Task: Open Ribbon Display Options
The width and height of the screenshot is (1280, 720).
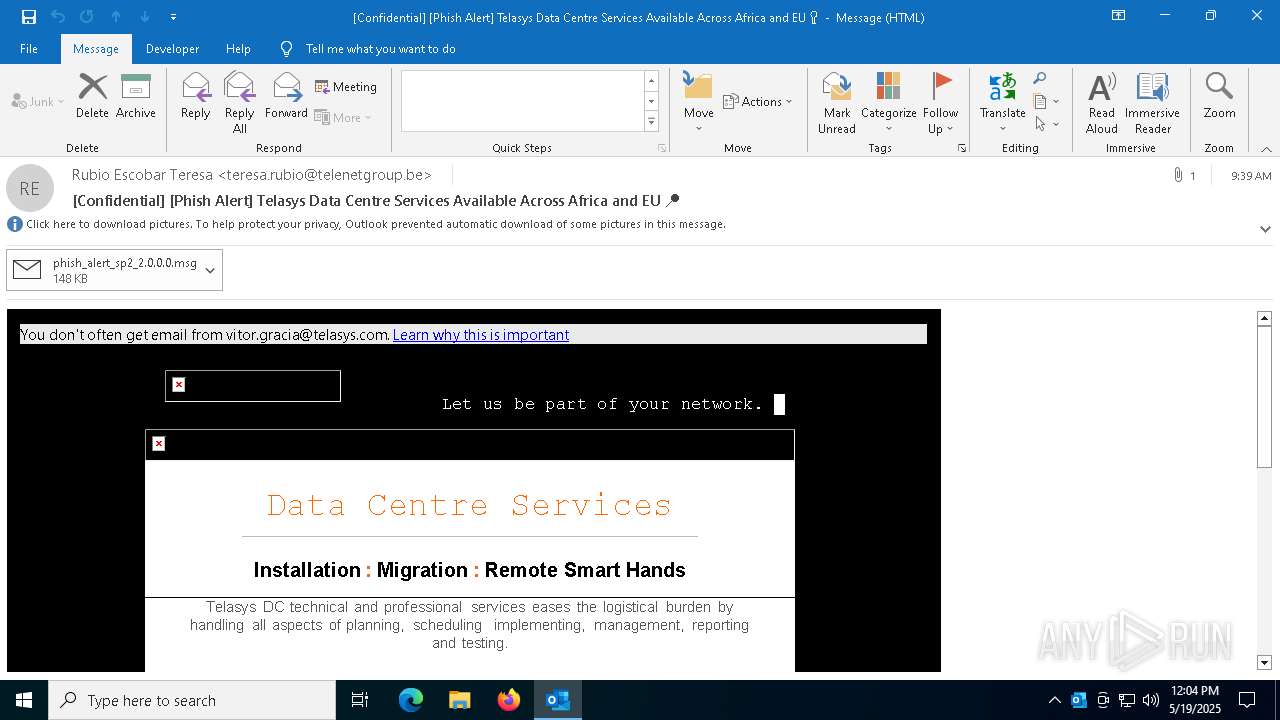Action: (x=1119, y=16)
